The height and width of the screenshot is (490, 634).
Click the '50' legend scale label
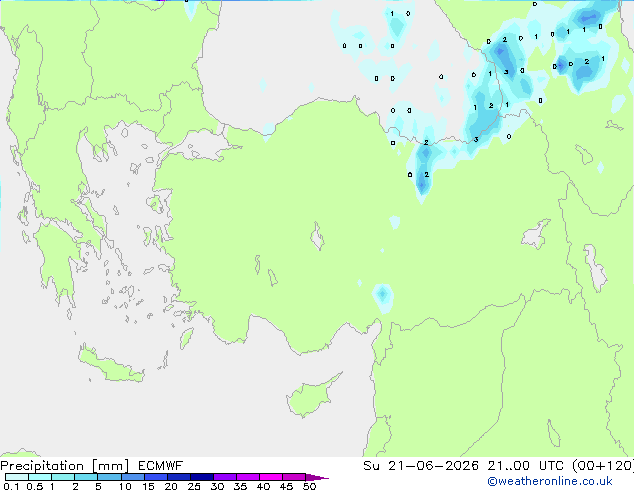[x=309, y=486]
